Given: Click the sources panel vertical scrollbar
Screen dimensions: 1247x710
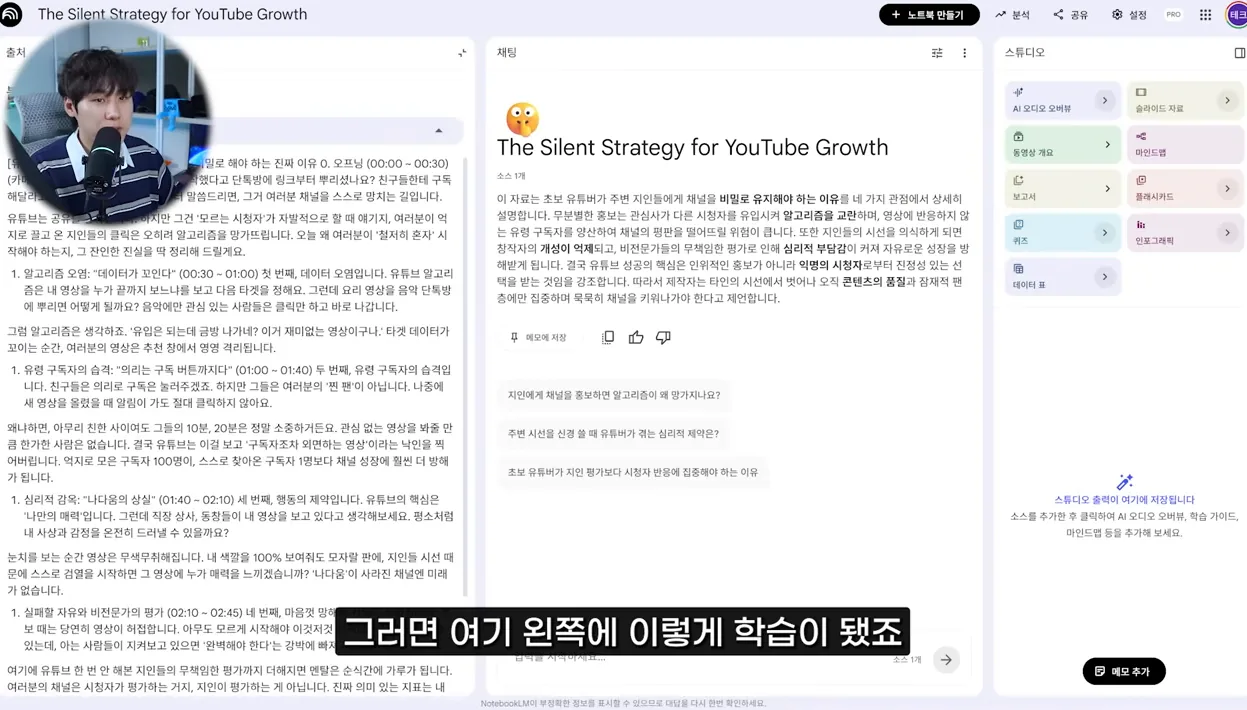Looking at the screenshot, I should [x=465, y=375].
